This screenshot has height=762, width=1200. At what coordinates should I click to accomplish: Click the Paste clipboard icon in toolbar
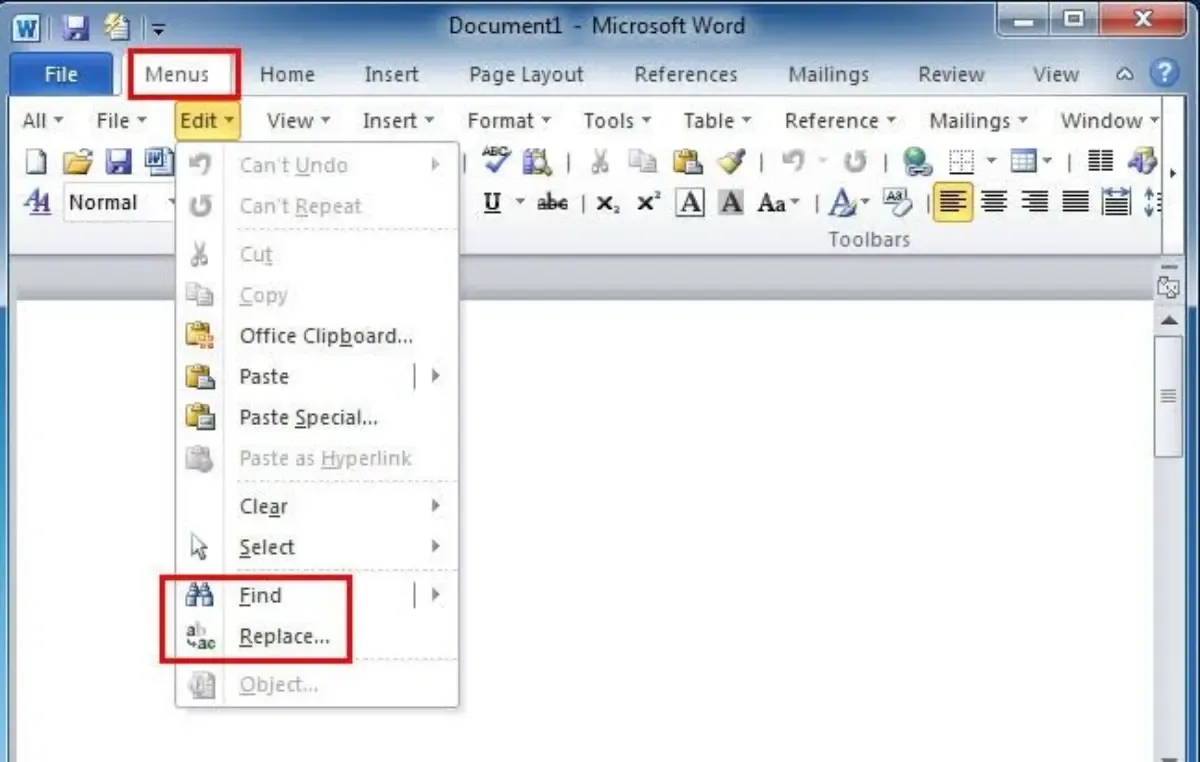tap(687, 161)
